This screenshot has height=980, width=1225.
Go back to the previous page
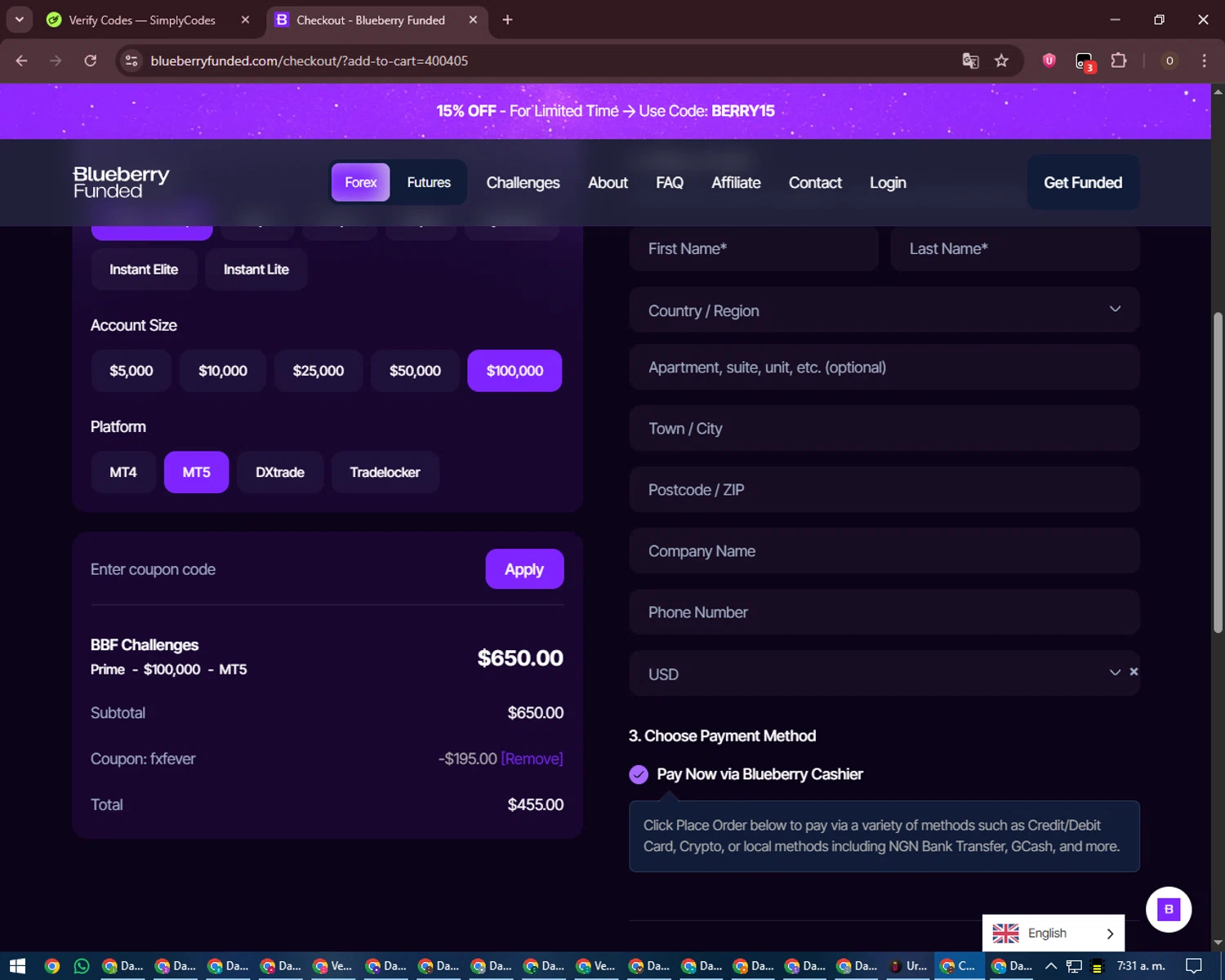coord(22,60)
